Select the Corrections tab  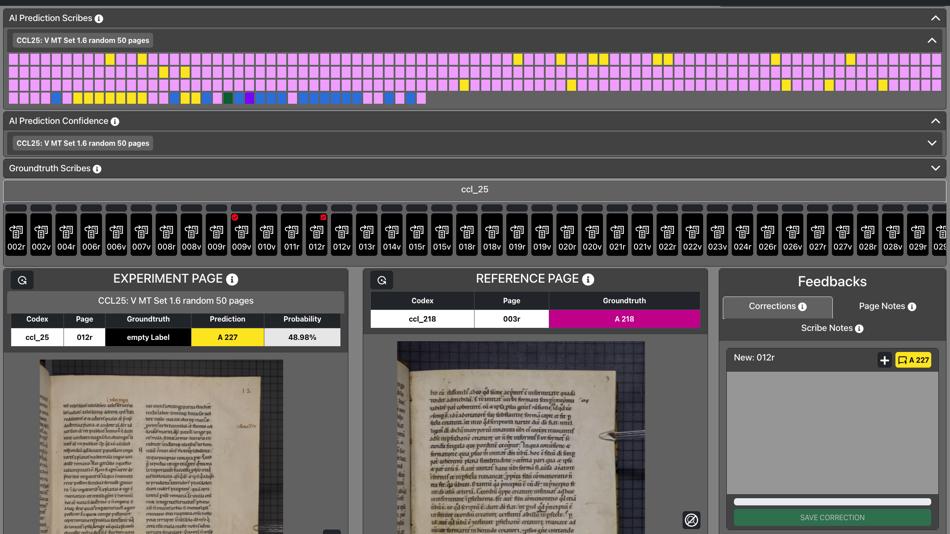777,306
